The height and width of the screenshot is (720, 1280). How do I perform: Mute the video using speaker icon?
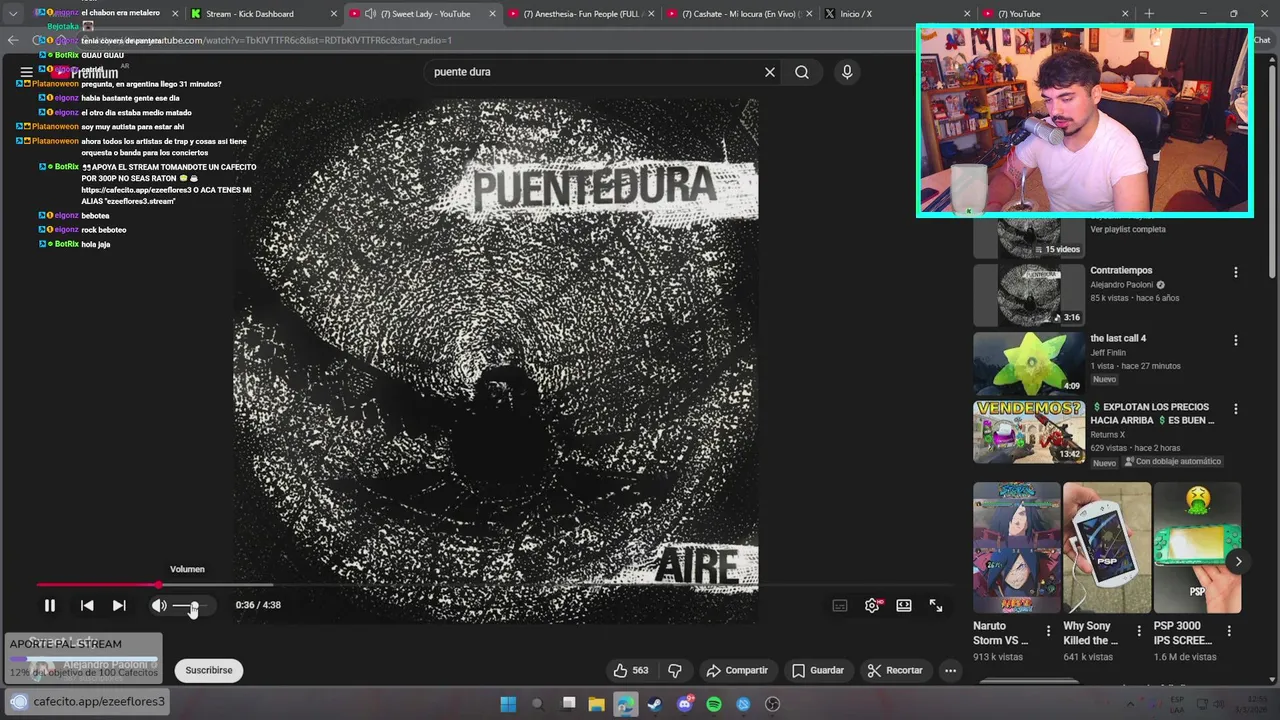[x=159, y=605]
